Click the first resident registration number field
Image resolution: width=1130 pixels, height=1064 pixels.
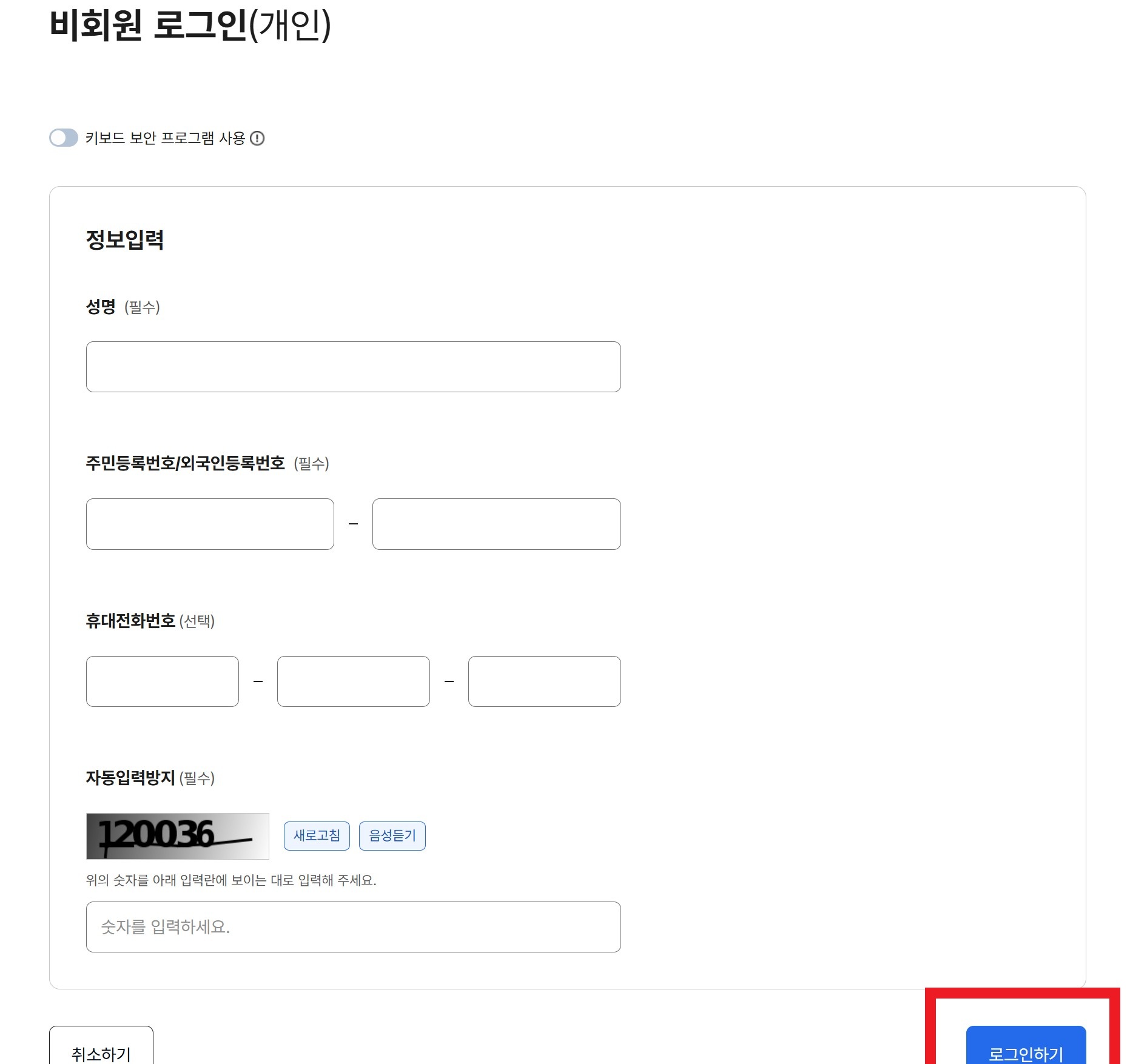(x=209, y=524)
